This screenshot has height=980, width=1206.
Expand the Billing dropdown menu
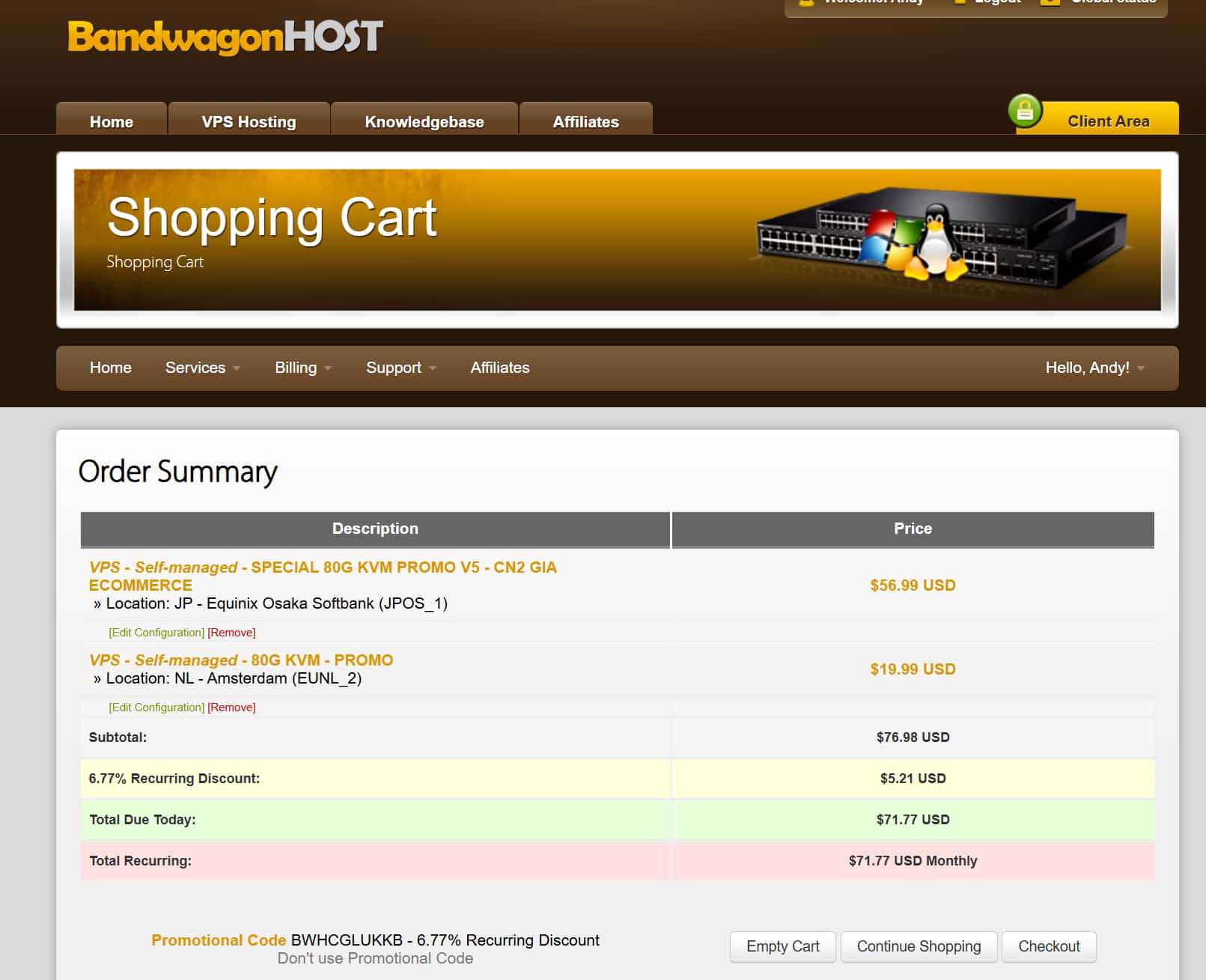click(x=303, y=368)
